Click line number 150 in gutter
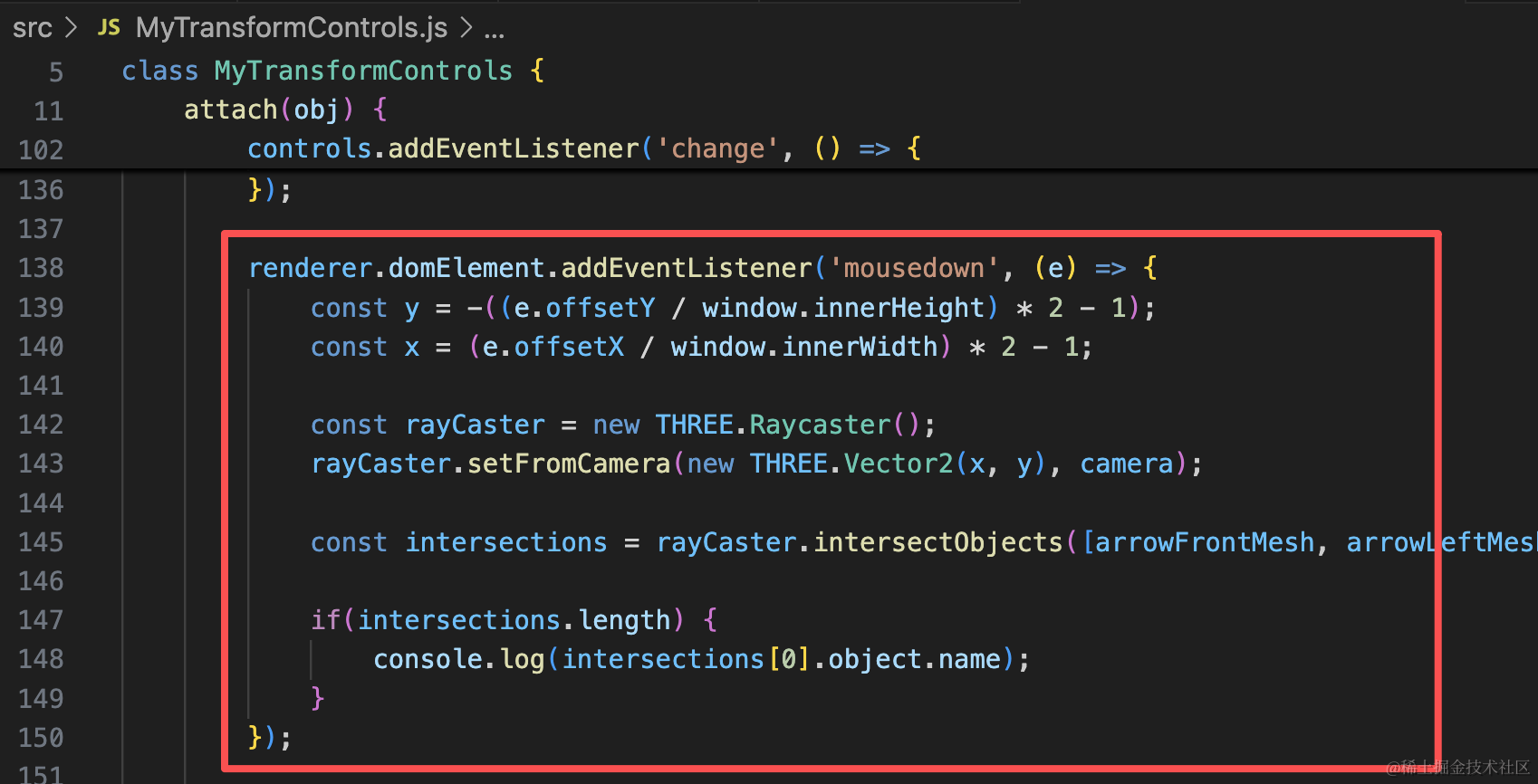 [x=42, y=738]
